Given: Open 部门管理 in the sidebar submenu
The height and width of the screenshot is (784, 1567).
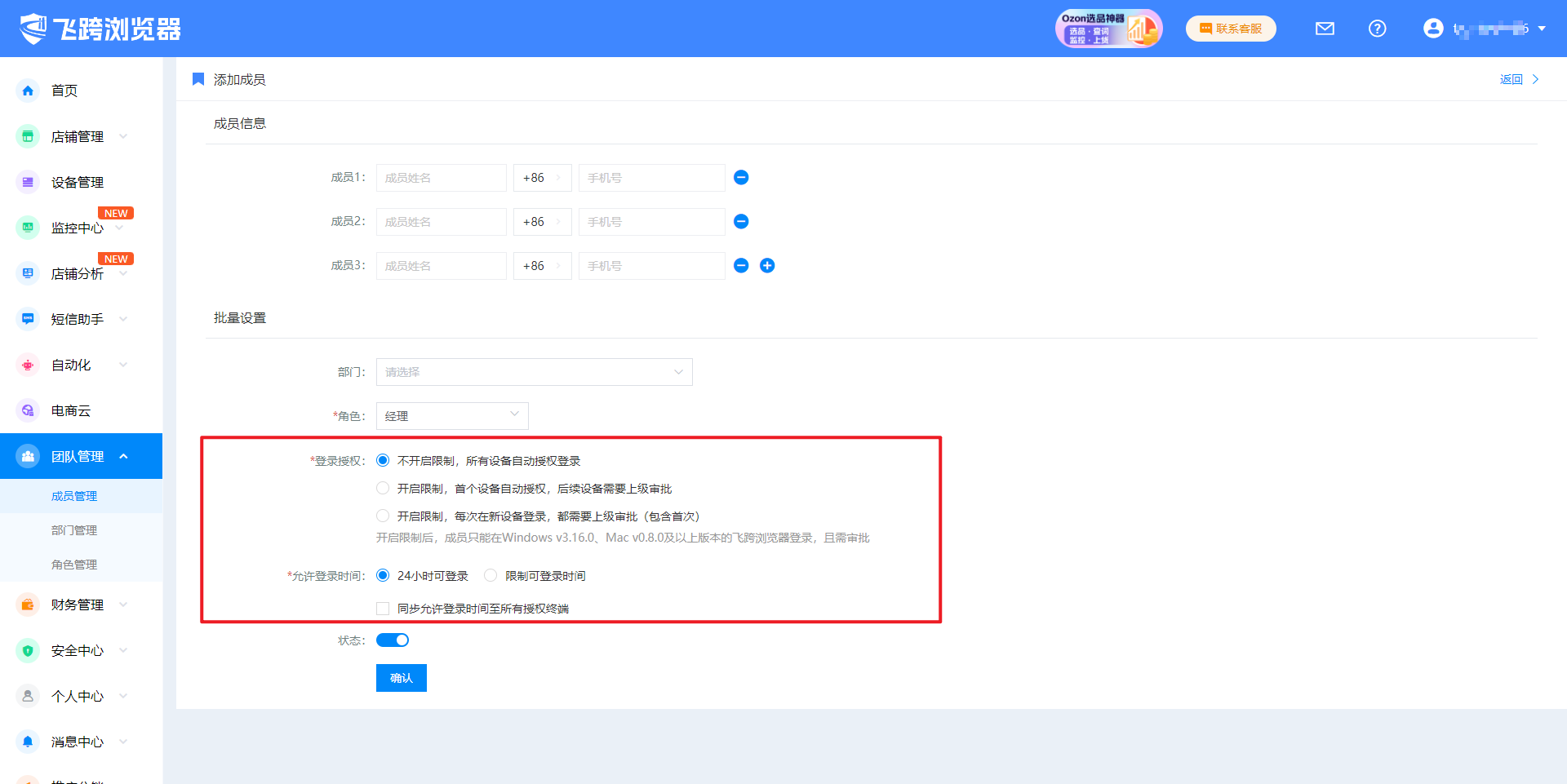Looking at the screenshot, I should point(74,530).
